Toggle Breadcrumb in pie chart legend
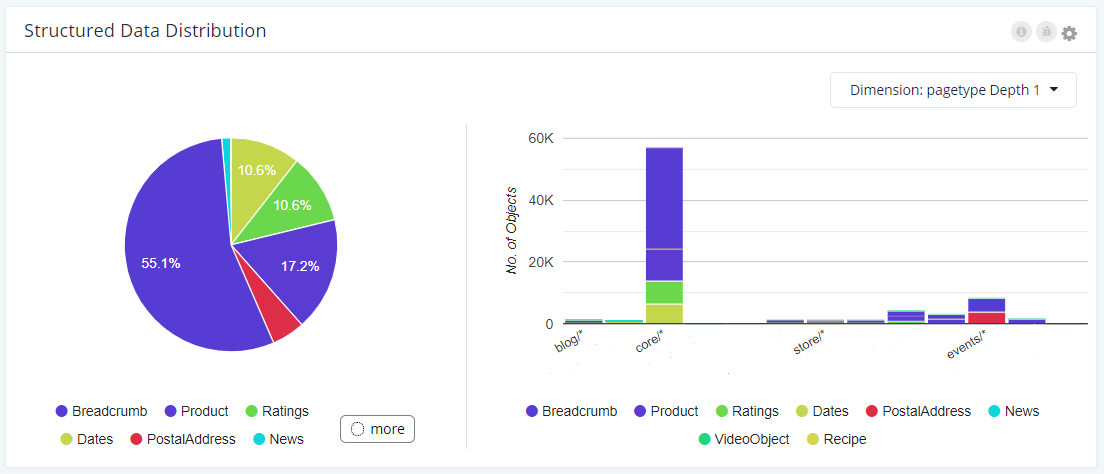 pos(101,411)
